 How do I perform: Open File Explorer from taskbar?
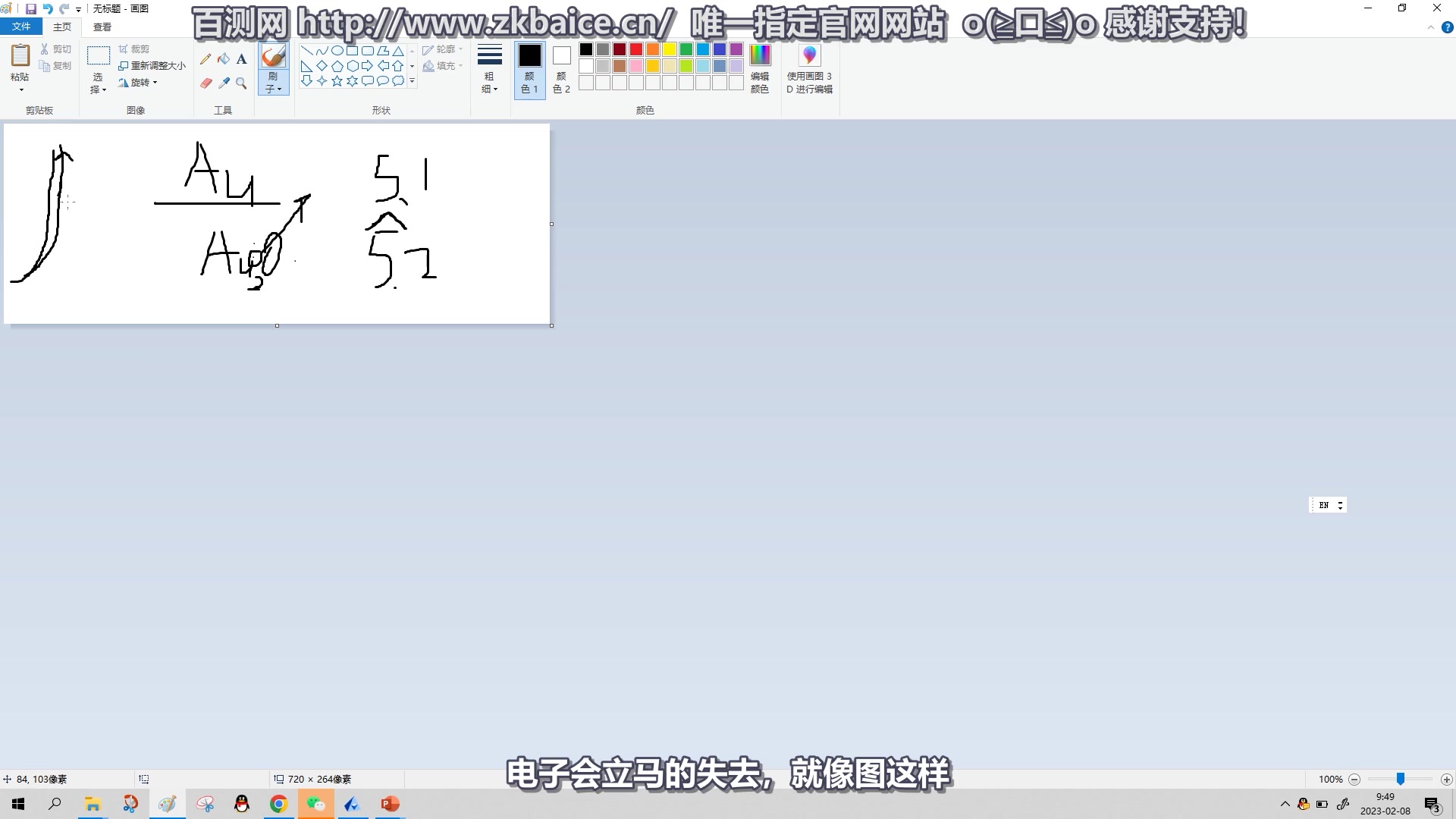click(x=93, y=804)
